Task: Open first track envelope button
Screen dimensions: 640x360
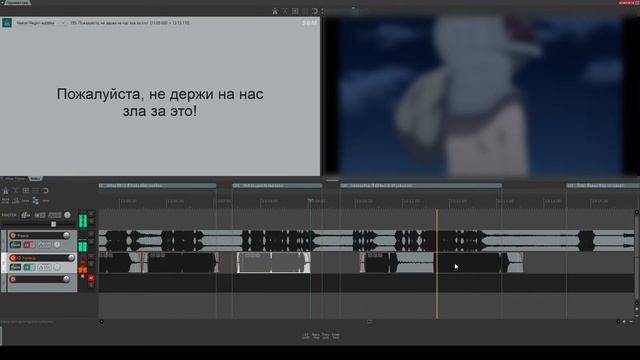Action: pos(44,245)
